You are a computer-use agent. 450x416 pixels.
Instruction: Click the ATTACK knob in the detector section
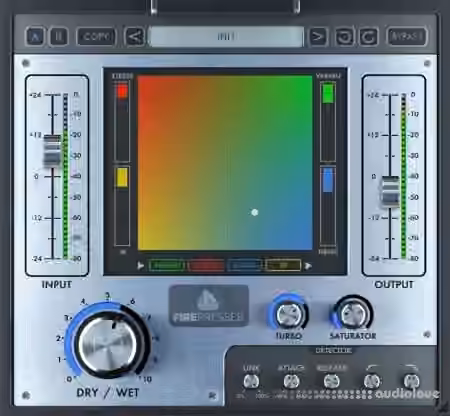[291, 382]
